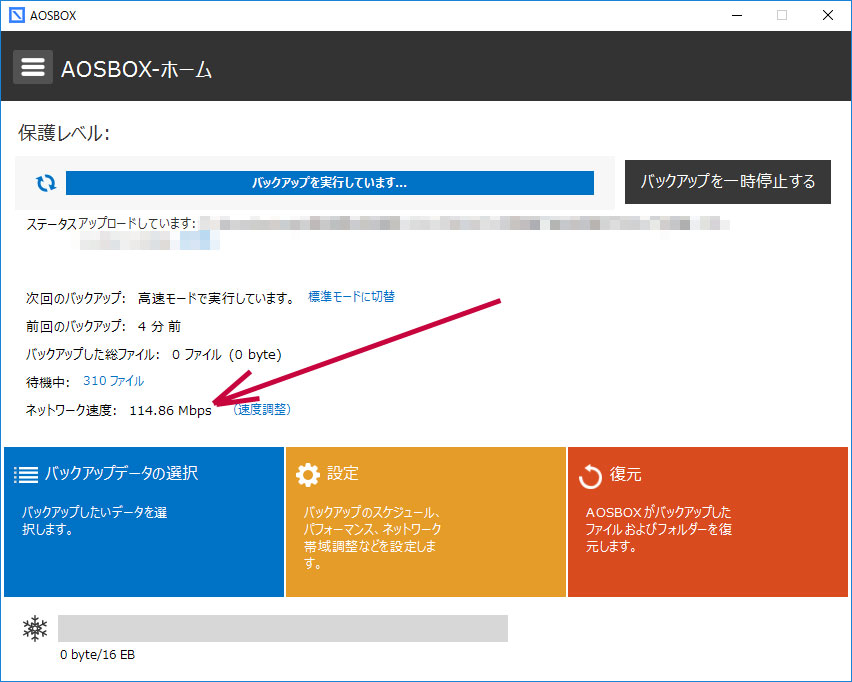Open the 復元 restore tile
This screenshot has width=852, height=682.
[707, 522]
